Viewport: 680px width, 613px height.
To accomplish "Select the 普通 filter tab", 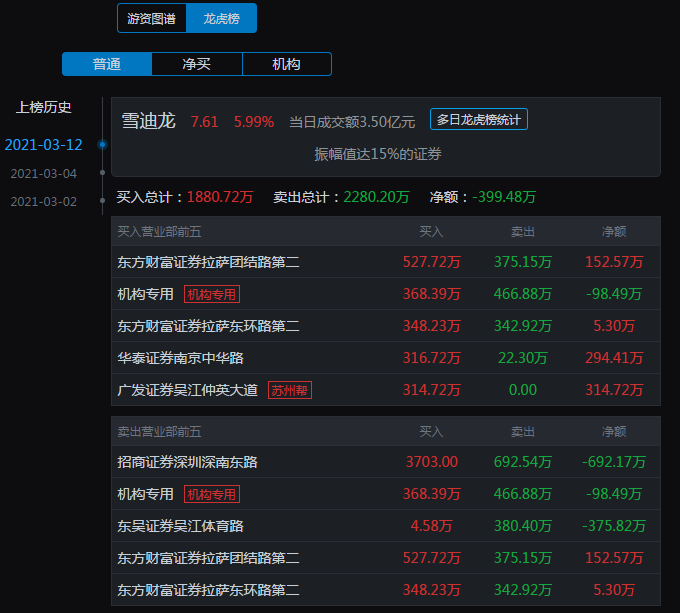I will point(107,64).
